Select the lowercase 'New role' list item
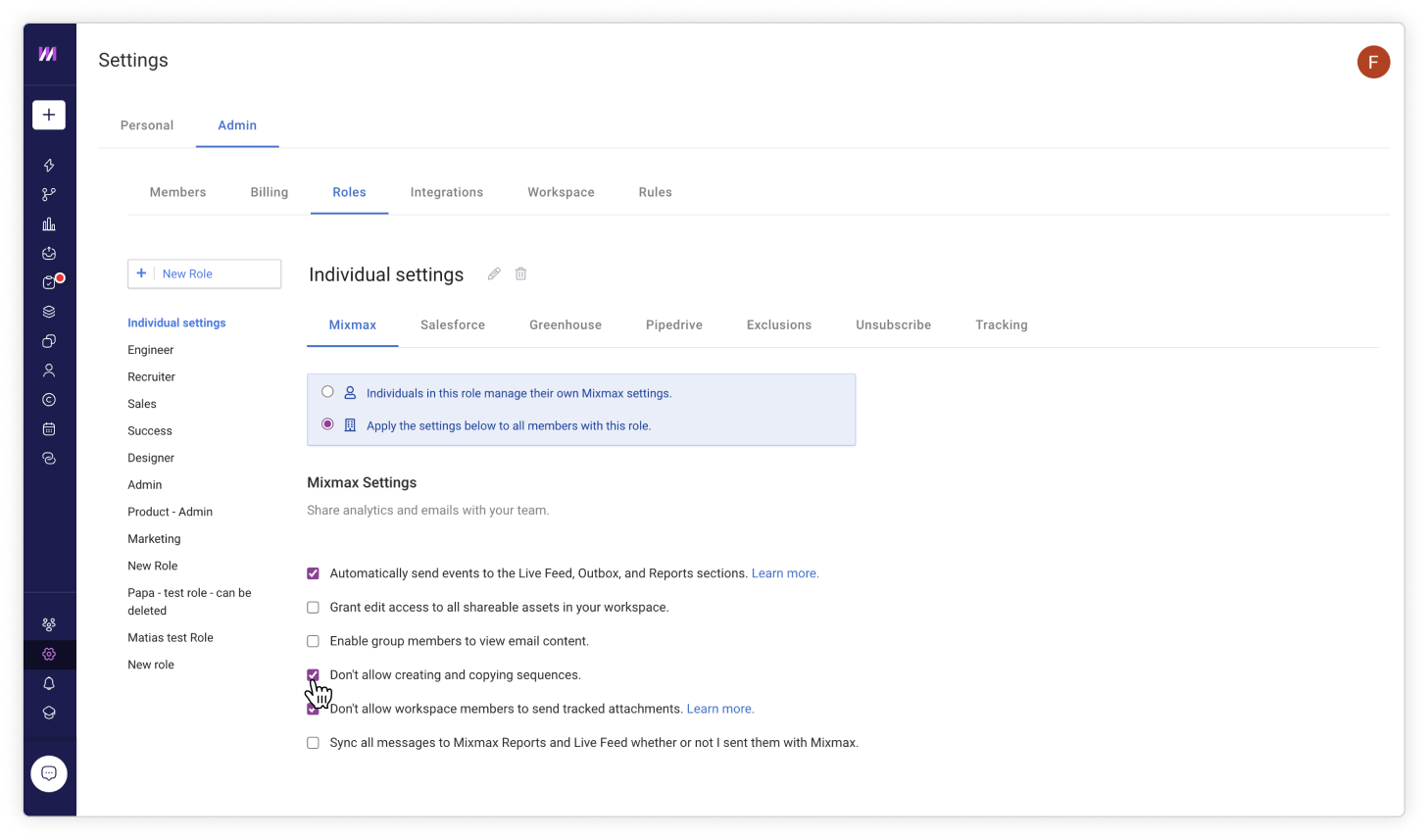 pyautogui.click(x=151, y=665)
